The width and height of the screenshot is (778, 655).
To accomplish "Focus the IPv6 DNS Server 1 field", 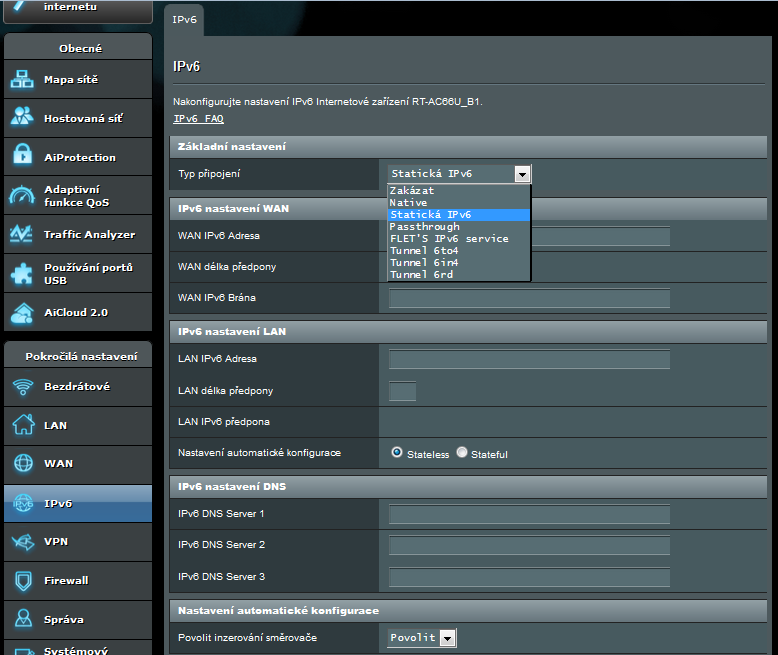I will pyautogui.click(x=529, y=514).
